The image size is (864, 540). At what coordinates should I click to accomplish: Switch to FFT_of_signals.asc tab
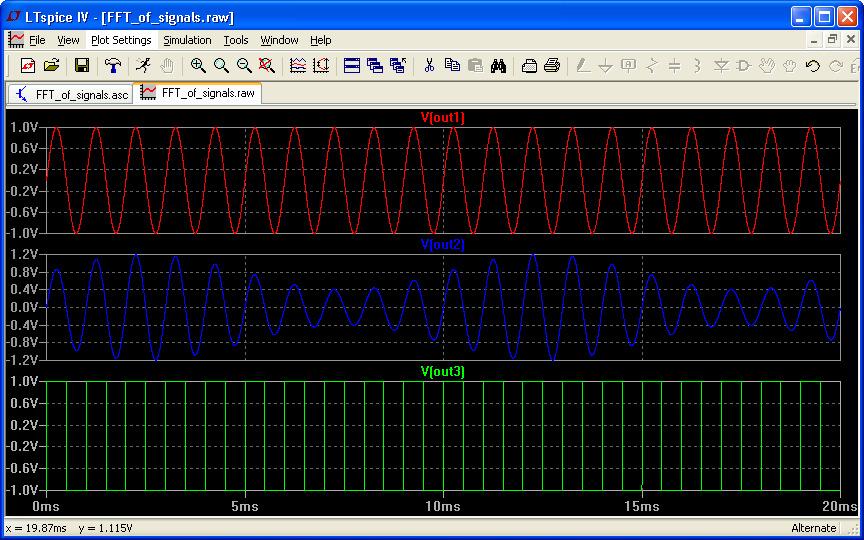[x=71, y=94]
